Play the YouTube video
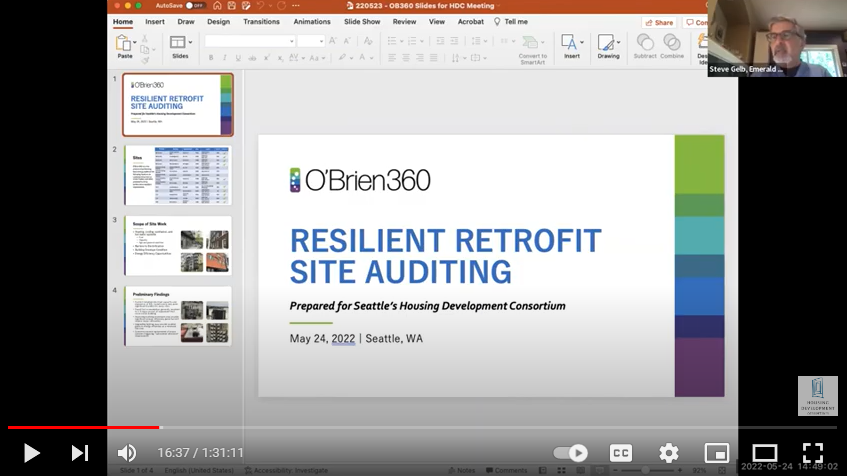Image resolution: width=847 pixels, height=476 pixels. point(31,453)
